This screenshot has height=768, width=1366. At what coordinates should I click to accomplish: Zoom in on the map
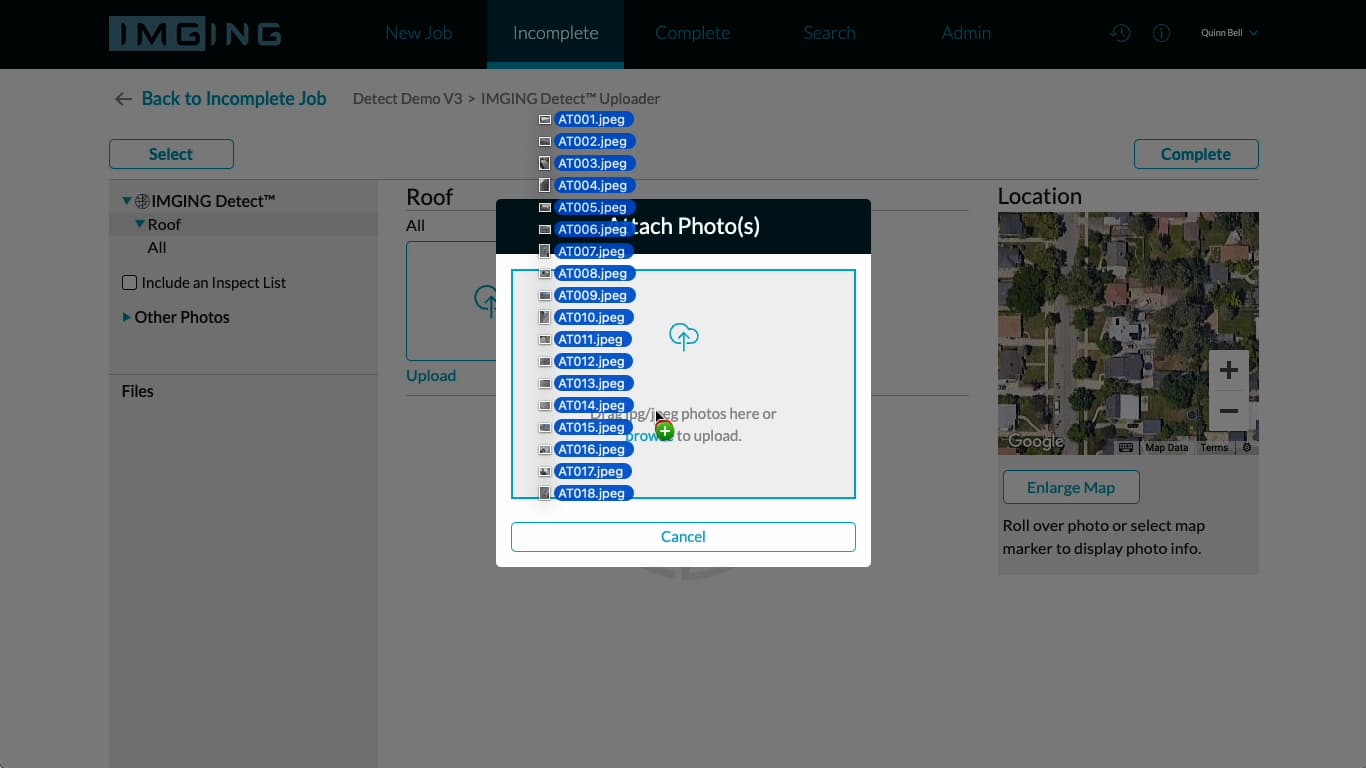pyautogui.click(x=1228, y=371)
